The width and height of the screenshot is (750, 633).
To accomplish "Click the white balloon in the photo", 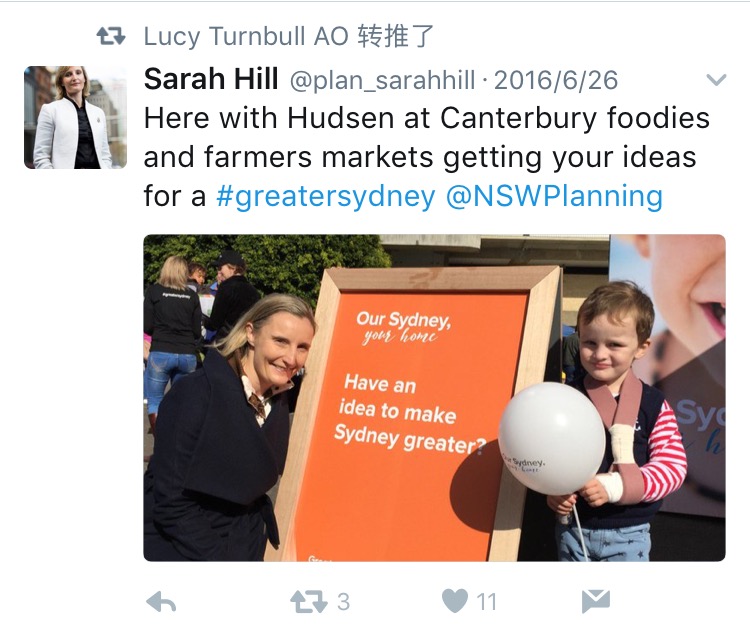I will 551,438.
